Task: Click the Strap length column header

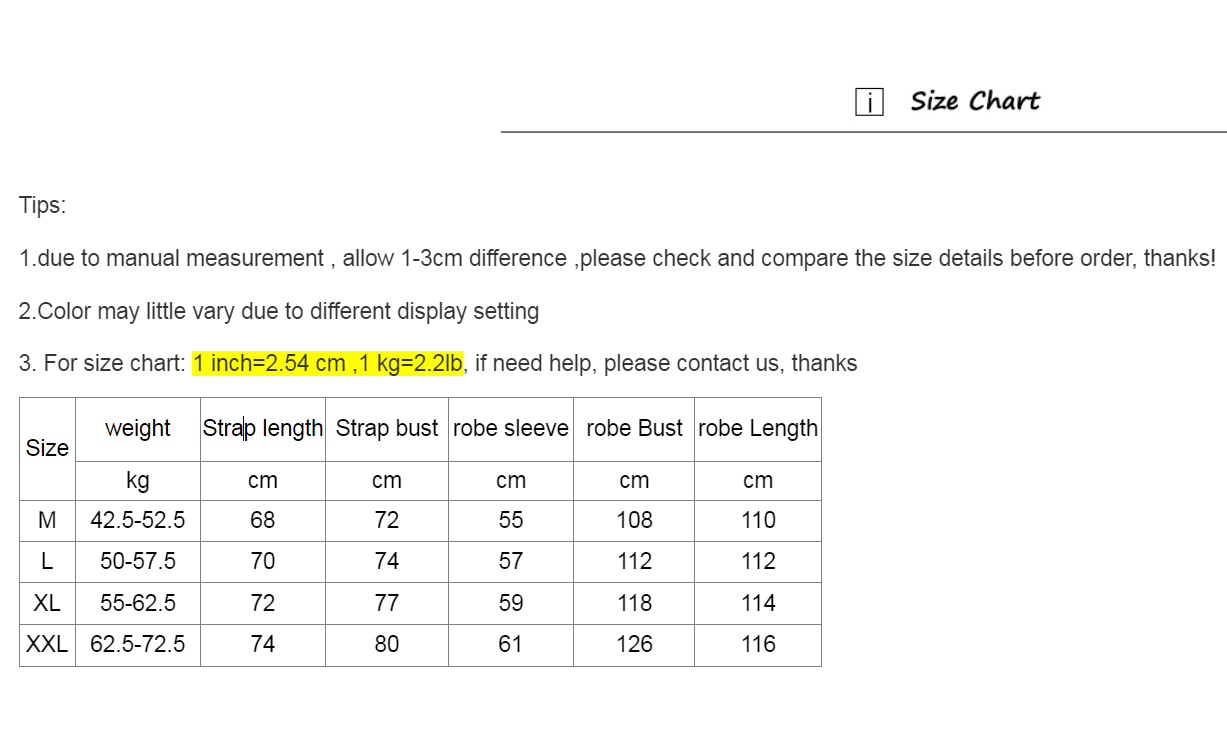Action: [x=263, y=428]
